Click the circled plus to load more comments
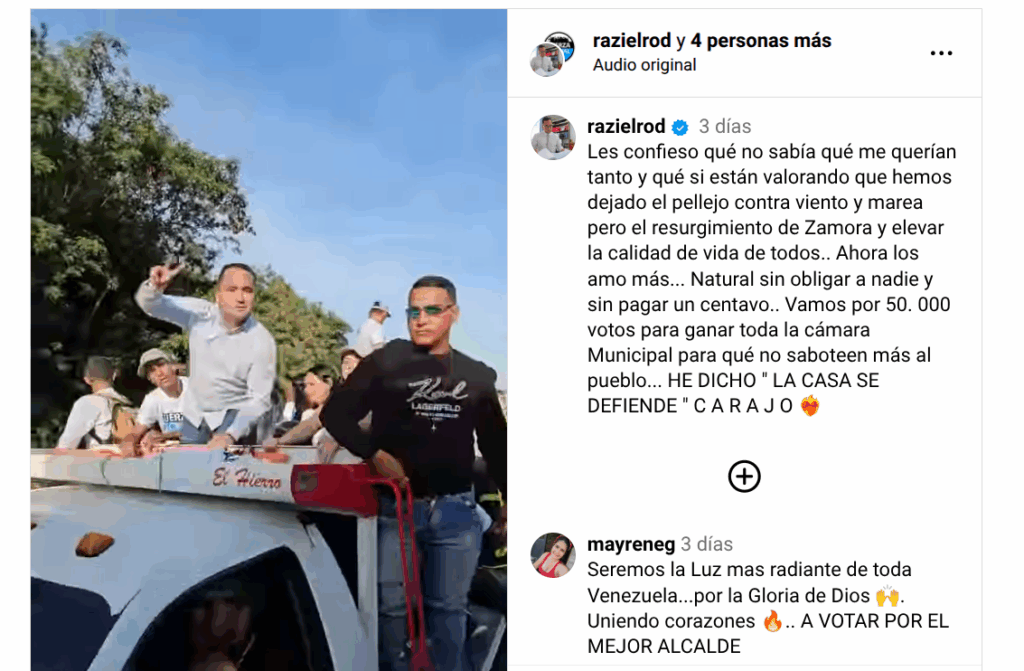The width and height of the screenshot is (1024, 671). point(744,476)
